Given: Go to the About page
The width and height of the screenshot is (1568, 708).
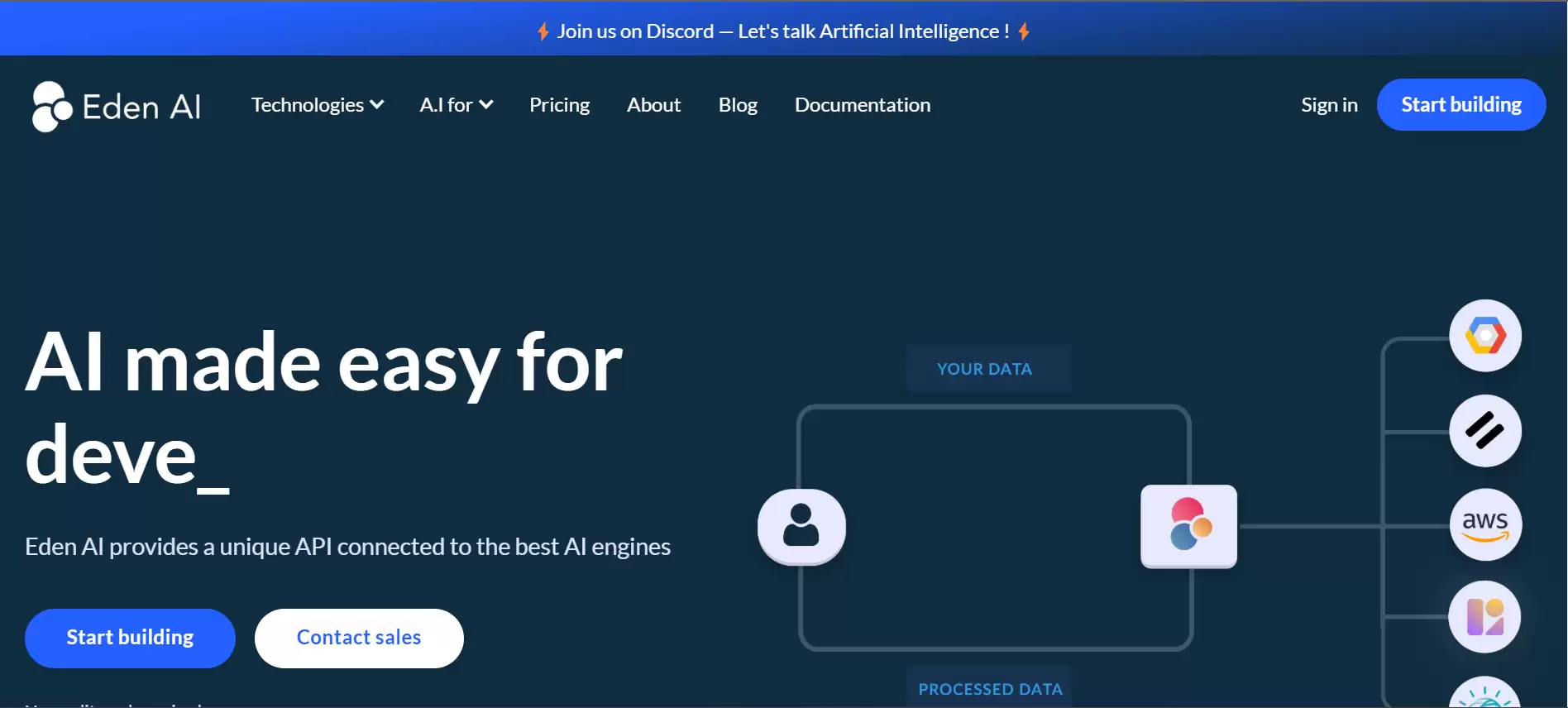Looking at the screenshot, I should (653, 105).
